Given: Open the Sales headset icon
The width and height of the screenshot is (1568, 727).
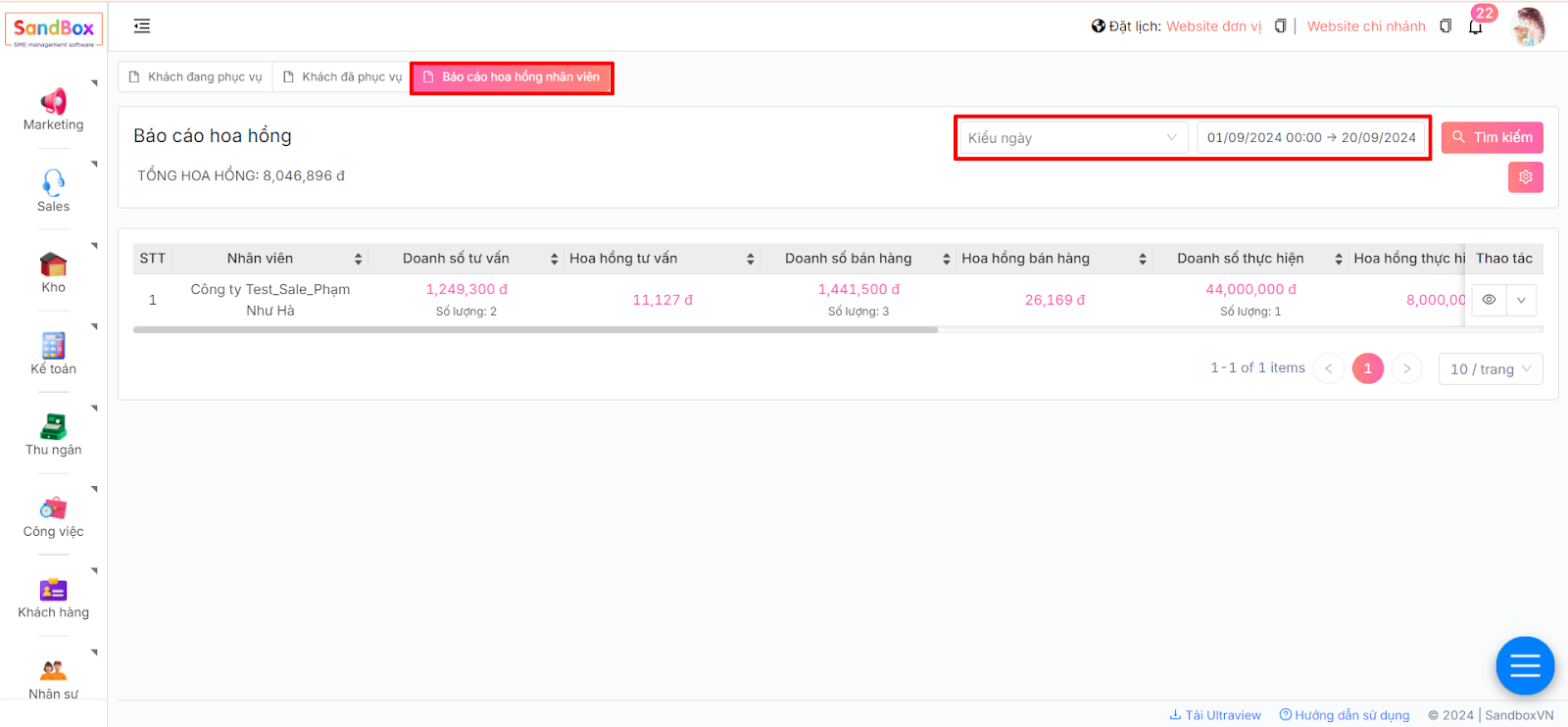Looking at the screenshot, I should click(53, 183).
